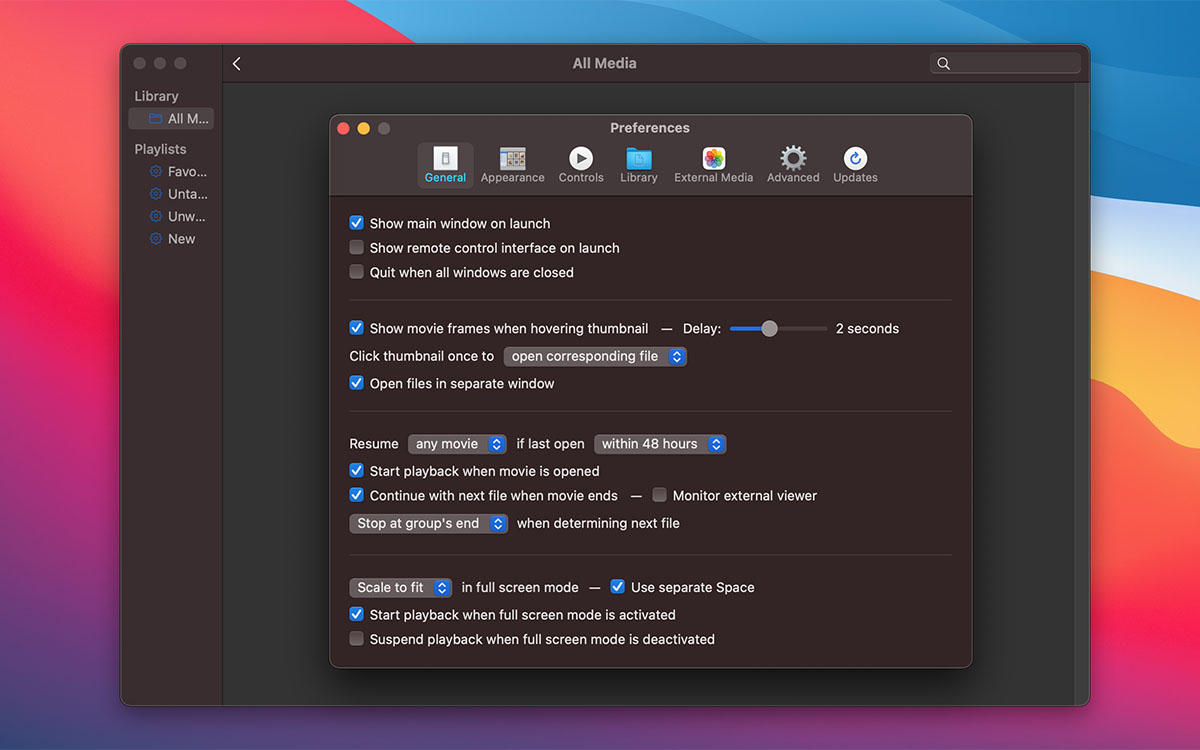Check the Monitor external viewer box
The height and width of the screenshot is (750, 1200).
[659, 495]
